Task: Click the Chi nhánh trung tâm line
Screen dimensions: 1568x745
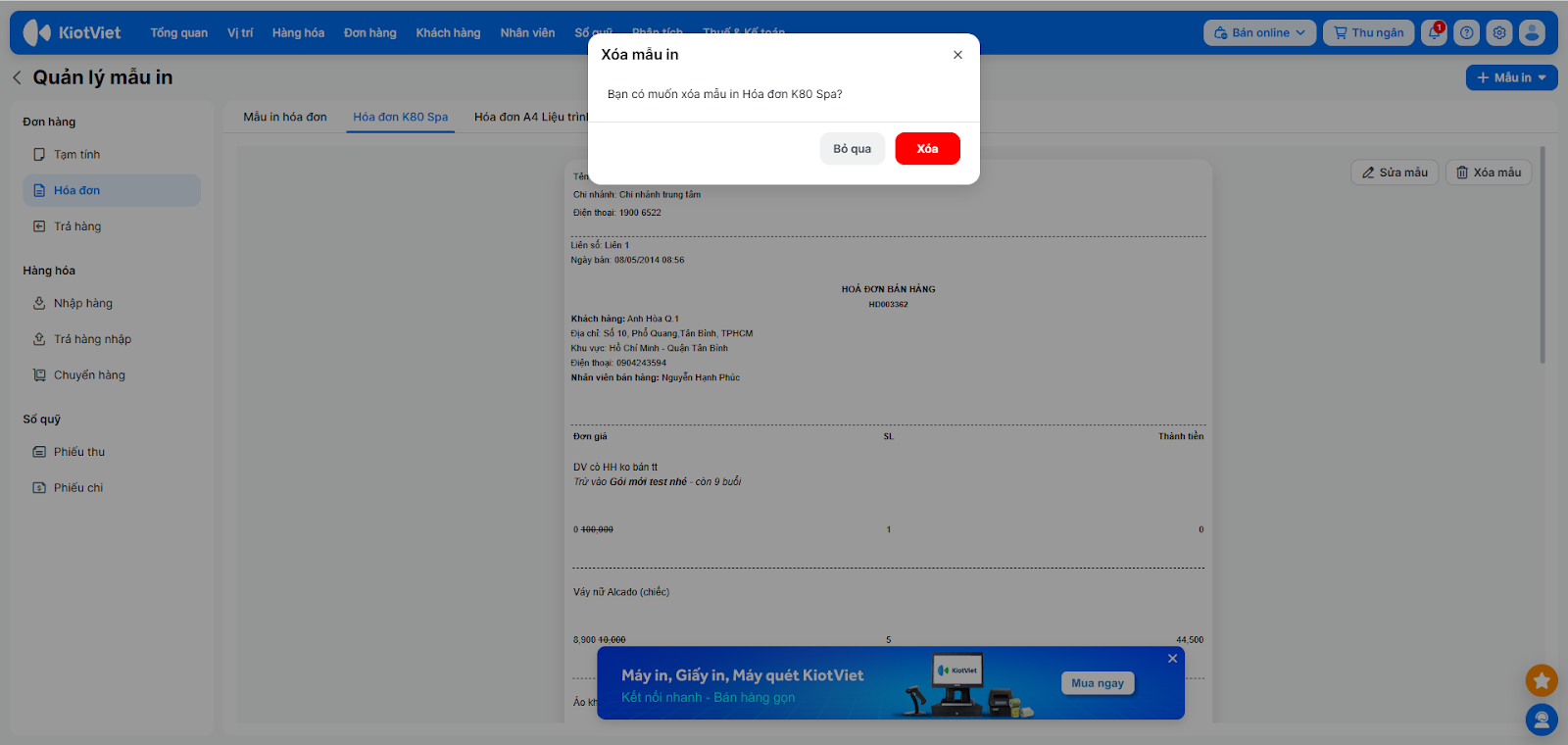Action: click(x=637, y=195)
